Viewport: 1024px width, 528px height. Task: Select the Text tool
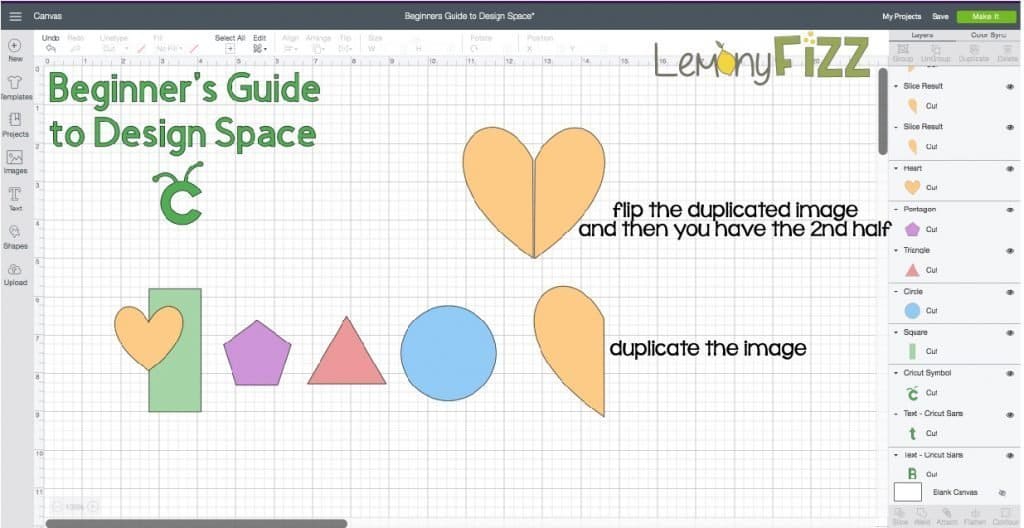pyautogui.click(x=15, y=194)
